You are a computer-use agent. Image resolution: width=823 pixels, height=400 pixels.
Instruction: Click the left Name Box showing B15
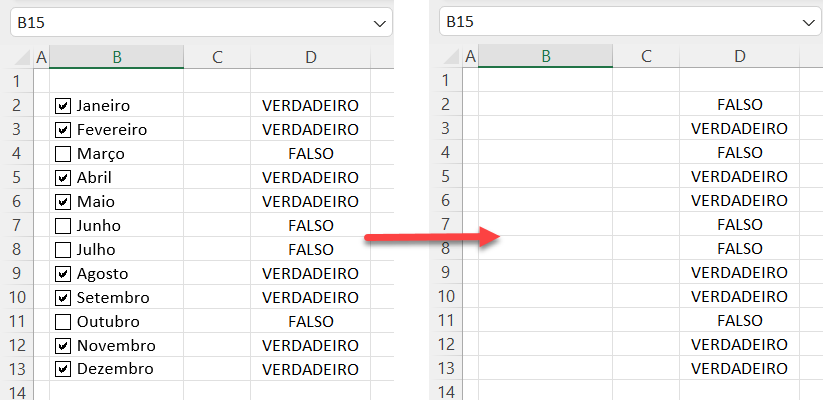pos(180,22)
